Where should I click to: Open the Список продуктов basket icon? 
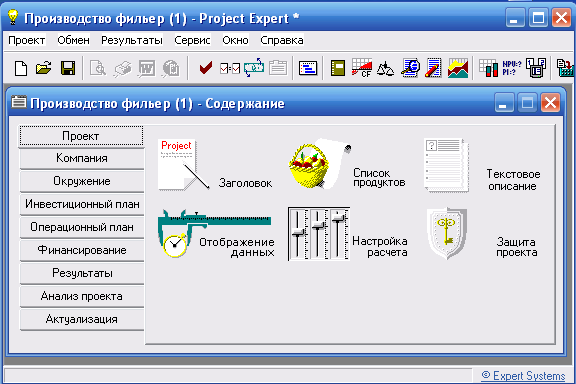pyautogui.click(x=320, y=164)
